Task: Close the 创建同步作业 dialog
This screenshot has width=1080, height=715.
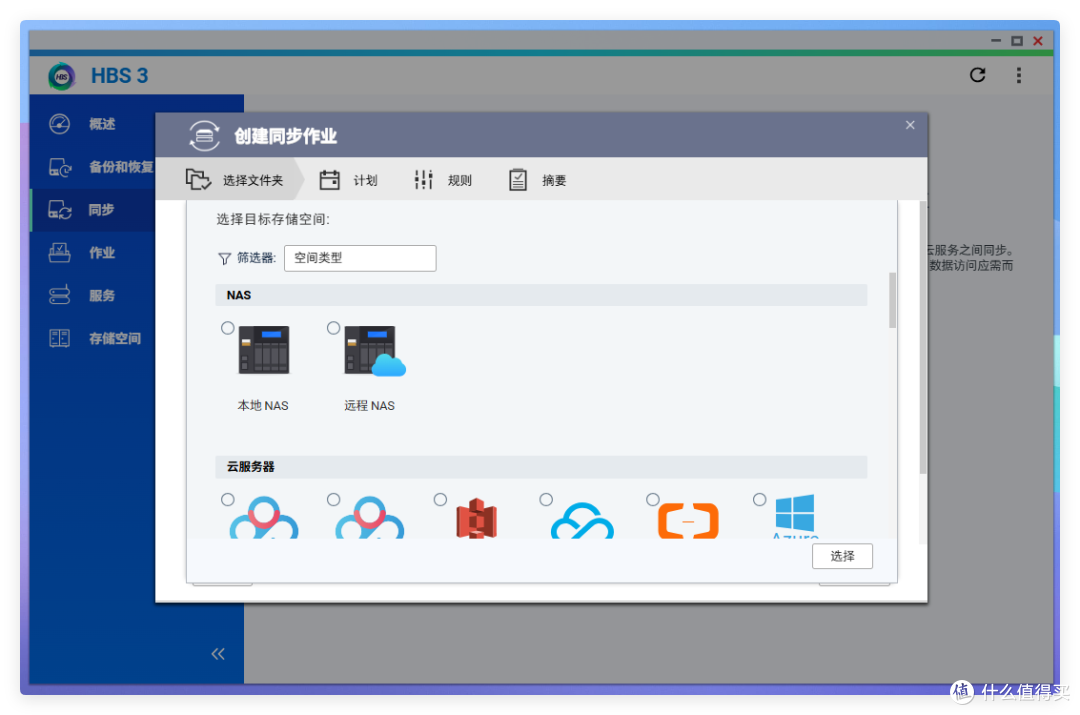Action: (x=910, y=125)
